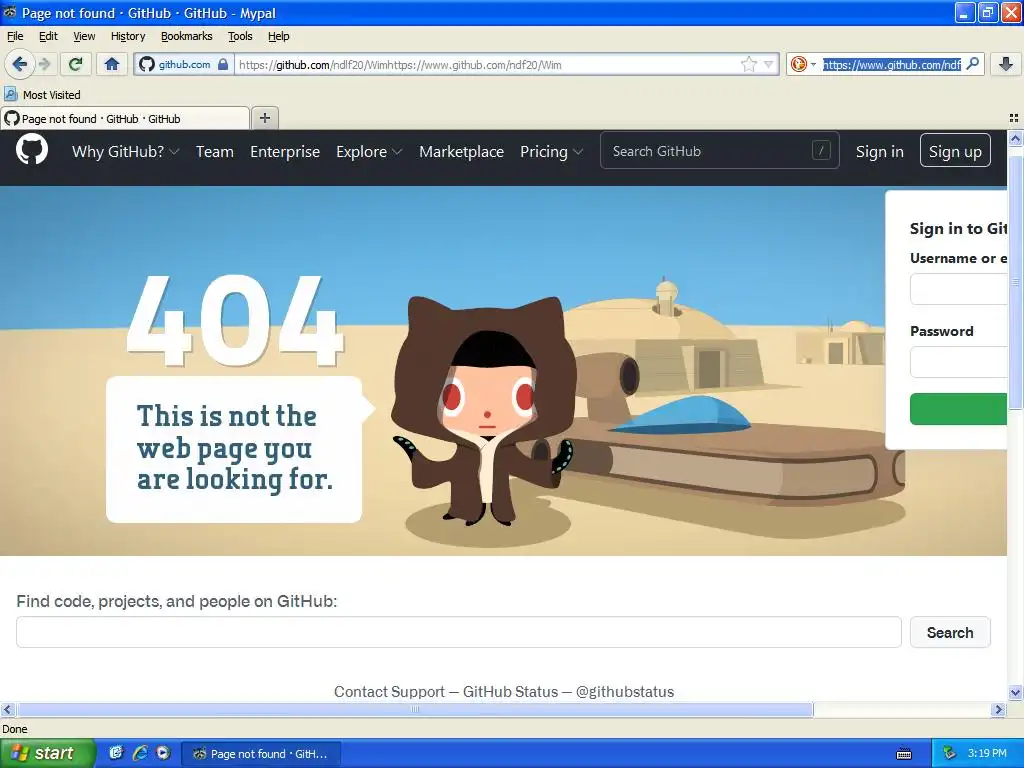
Task: Click the slash shortcut key icon in search
Action: pos(821,151)
